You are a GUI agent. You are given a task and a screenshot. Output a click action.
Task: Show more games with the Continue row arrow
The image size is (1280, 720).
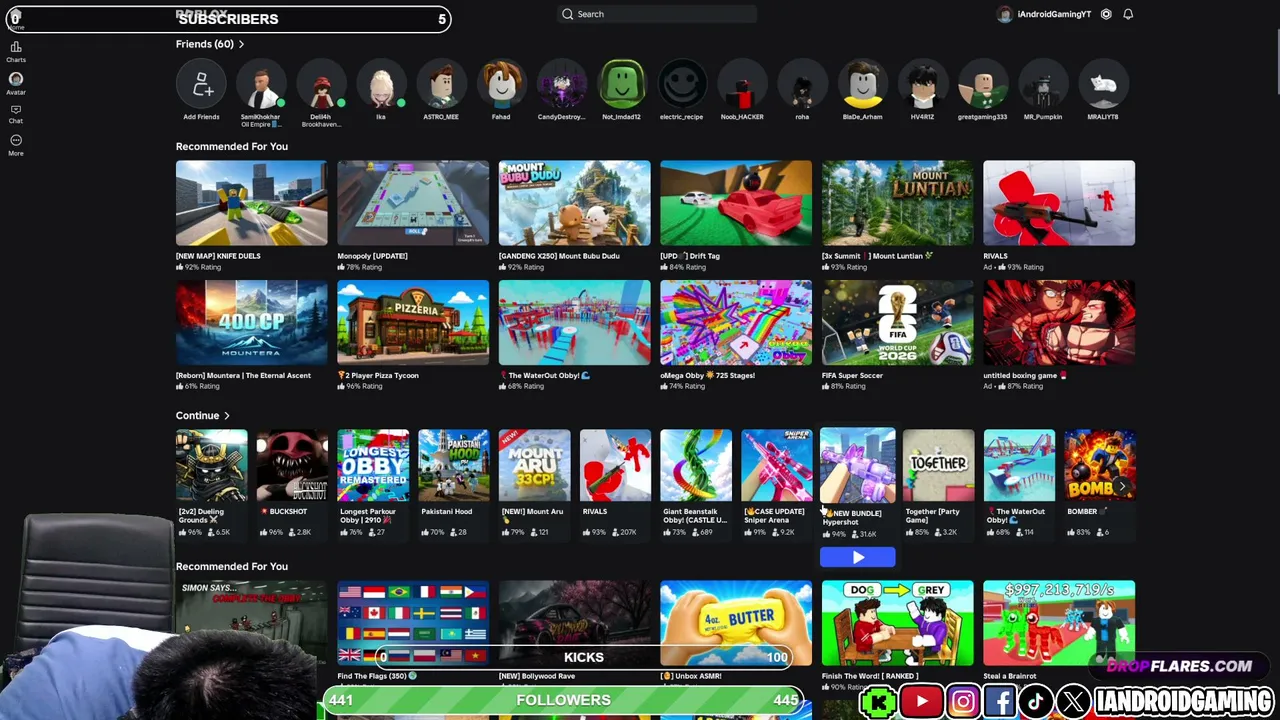[x=1122, y=487]
